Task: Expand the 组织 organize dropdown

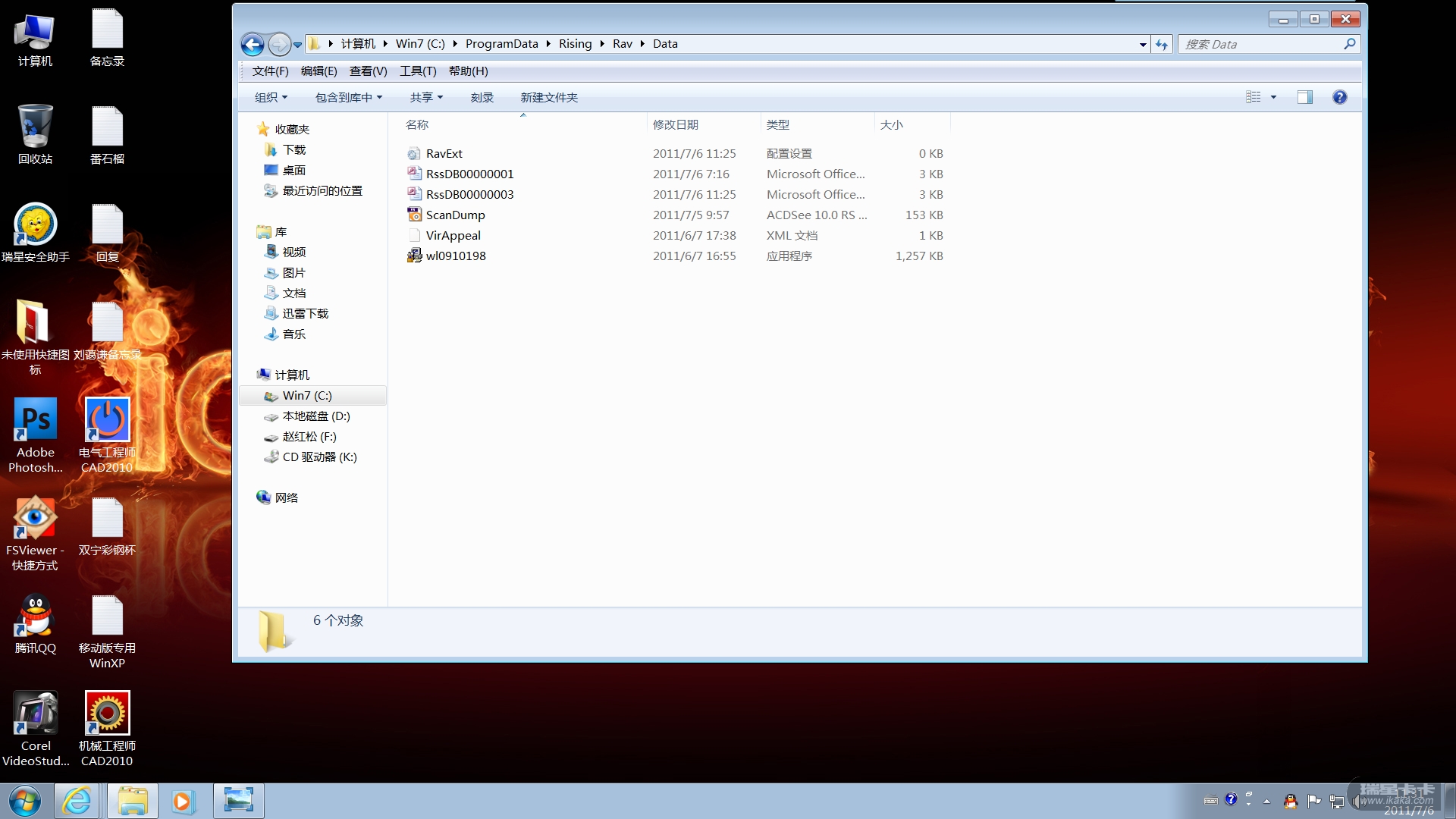Action: (x=271, y=97)
